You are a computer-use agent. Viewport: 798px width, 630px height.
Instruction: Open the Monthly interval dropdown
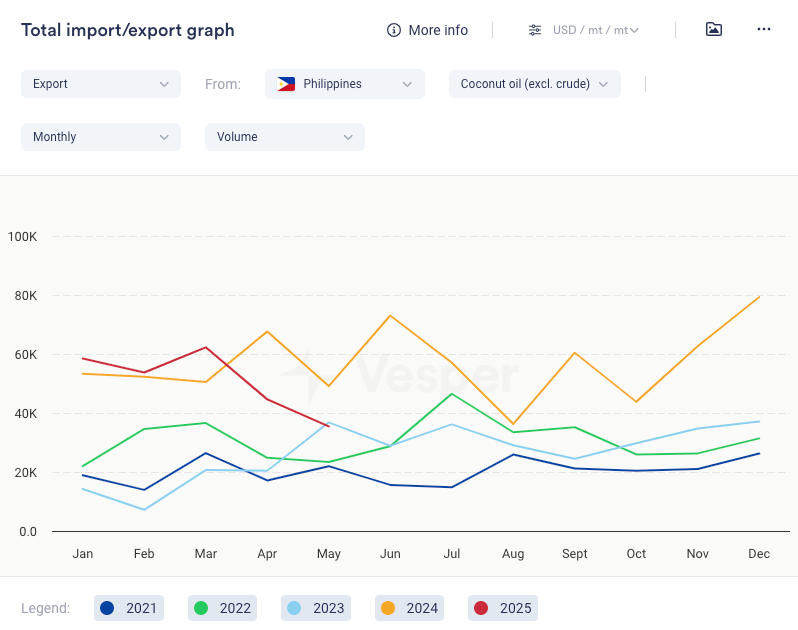(x=101, y=137)
